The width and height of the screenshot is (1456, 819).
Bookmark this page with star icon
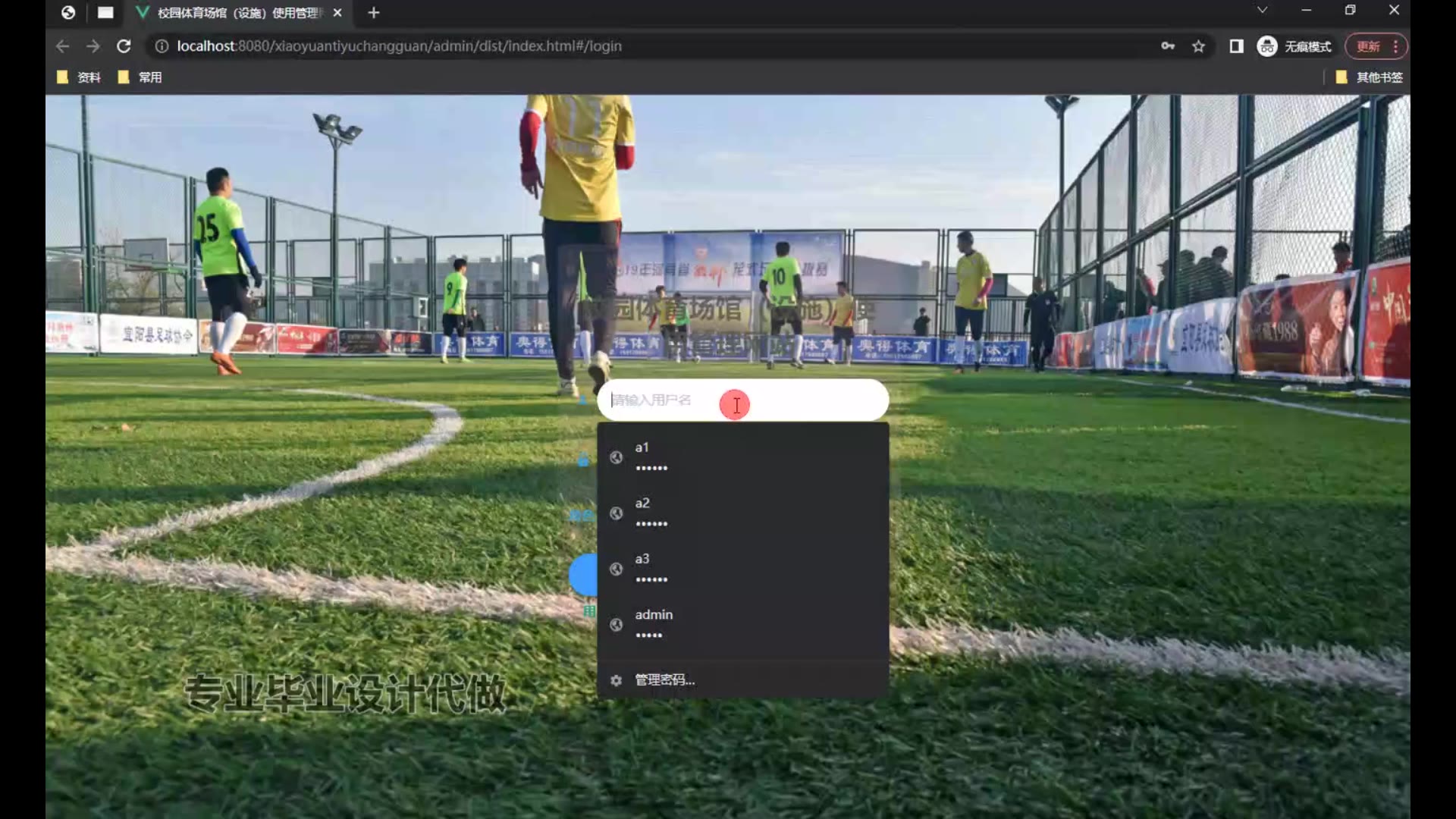[x=1198, y=46]
